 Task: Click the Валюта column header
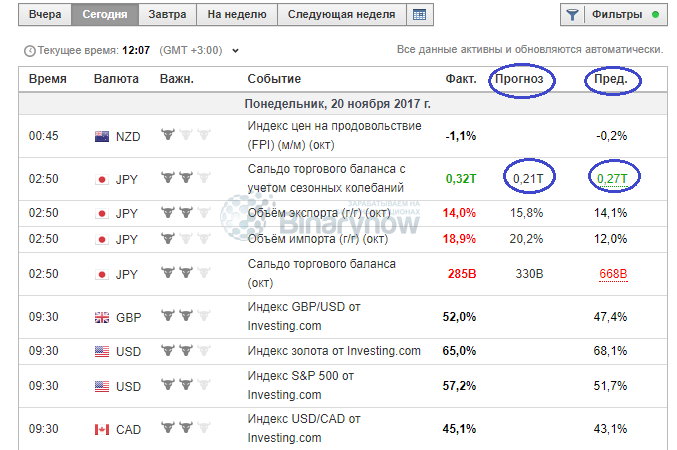pos(116,79)
